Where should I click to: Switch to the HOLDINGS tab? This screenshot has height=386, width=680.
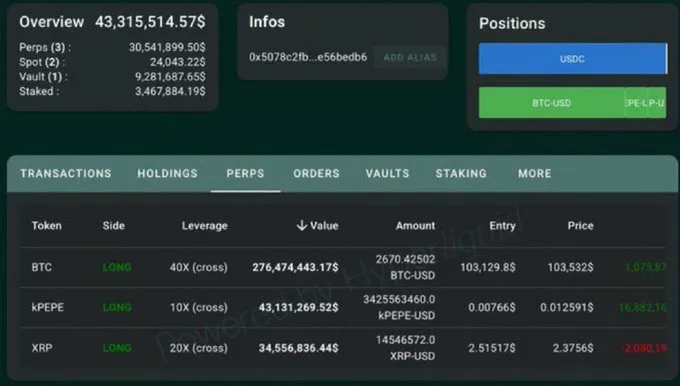coord(167,173)
